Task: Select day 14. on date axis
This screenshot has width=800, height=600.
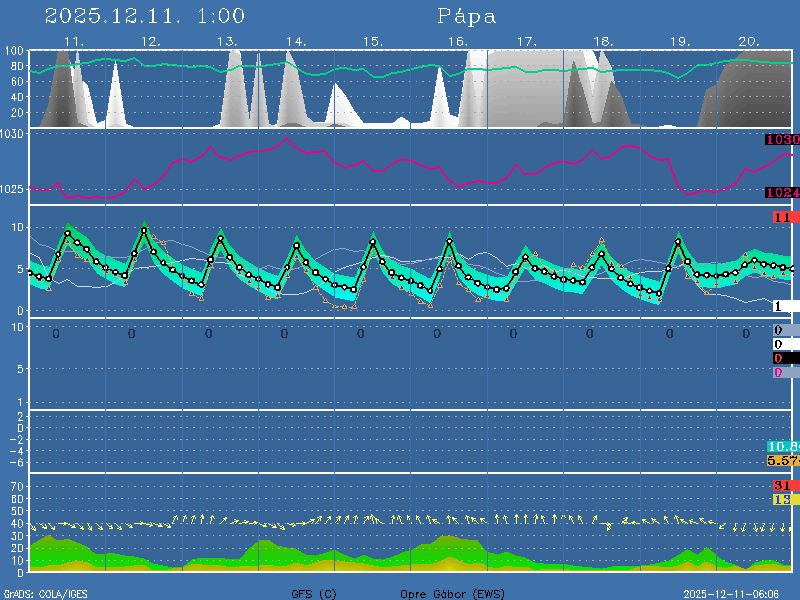Action: coord(295,41)
